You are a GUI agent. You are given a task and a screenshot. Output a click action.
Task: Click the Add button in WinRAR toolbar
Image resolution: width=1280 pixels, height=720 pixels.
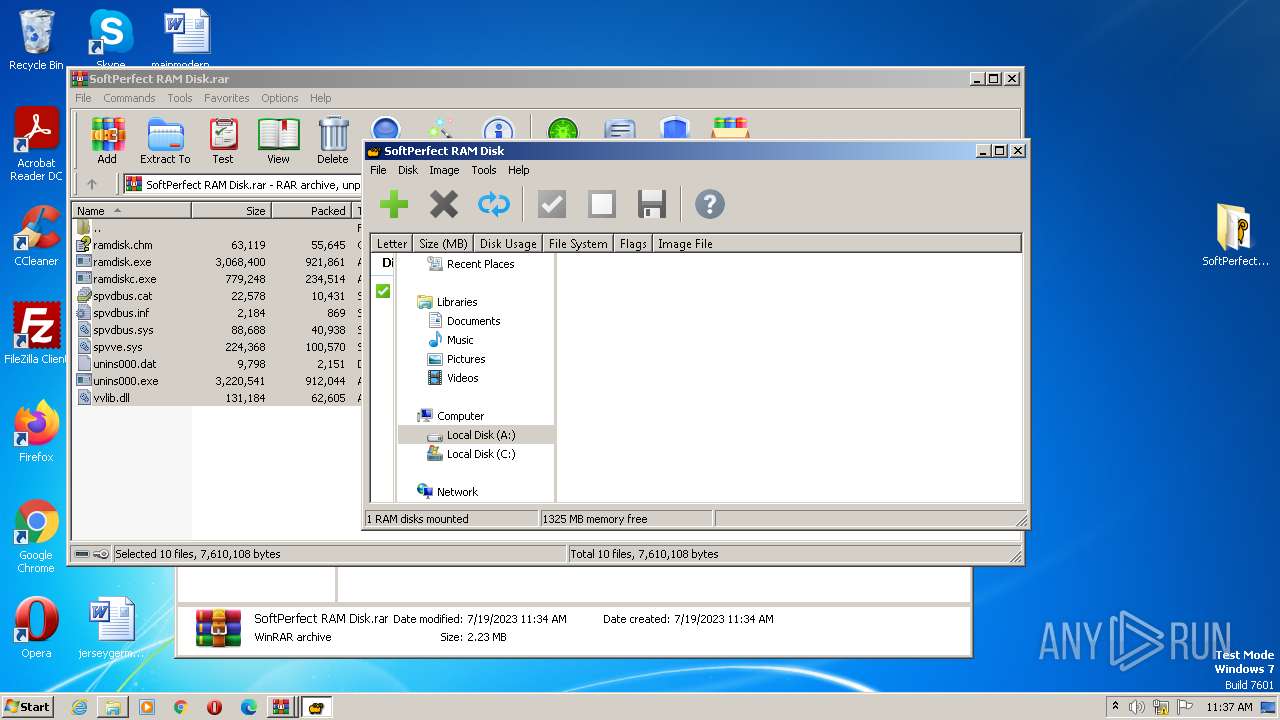107,140
